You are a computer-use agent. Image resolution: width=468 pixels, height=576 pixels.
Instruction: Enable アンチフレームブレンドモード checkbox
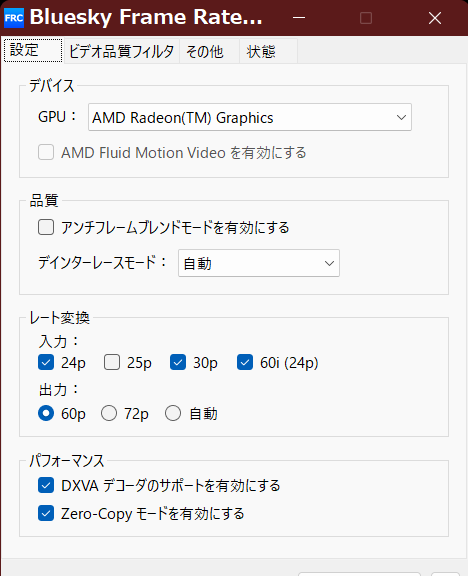click(x=46, y=227)
